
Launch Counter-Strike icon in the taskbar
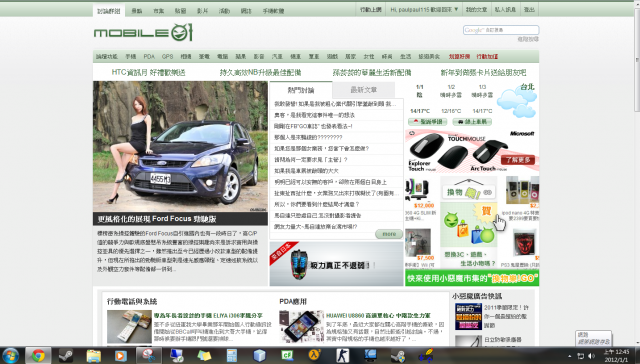(342, 355)
